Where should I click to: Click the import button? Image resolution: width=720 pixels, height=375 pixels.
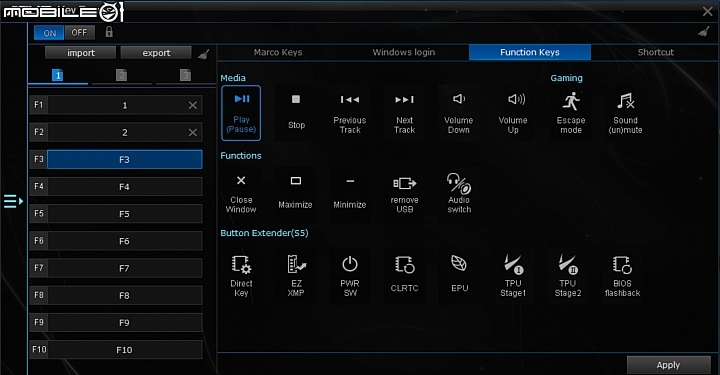[x=81, y=53]
